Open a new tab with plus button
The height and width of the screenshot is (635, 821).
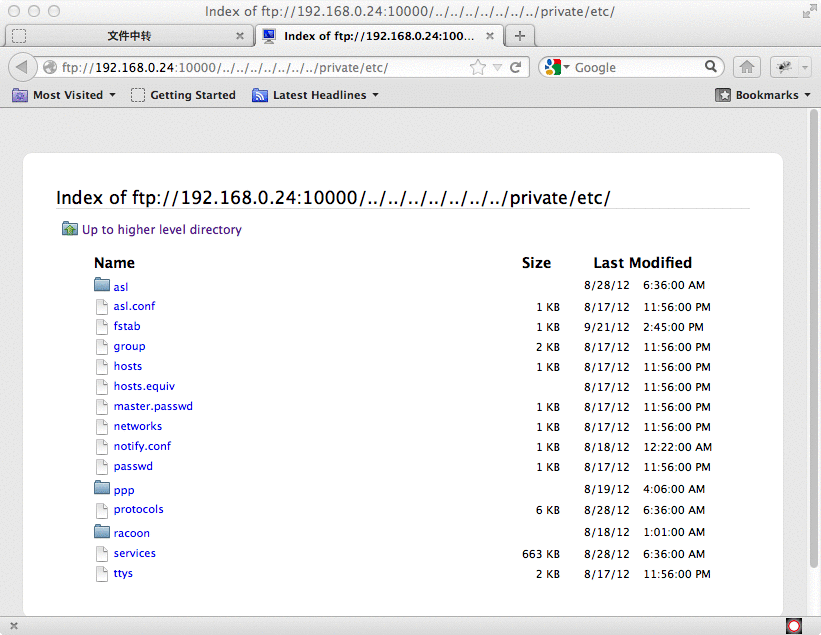point(520,36)
